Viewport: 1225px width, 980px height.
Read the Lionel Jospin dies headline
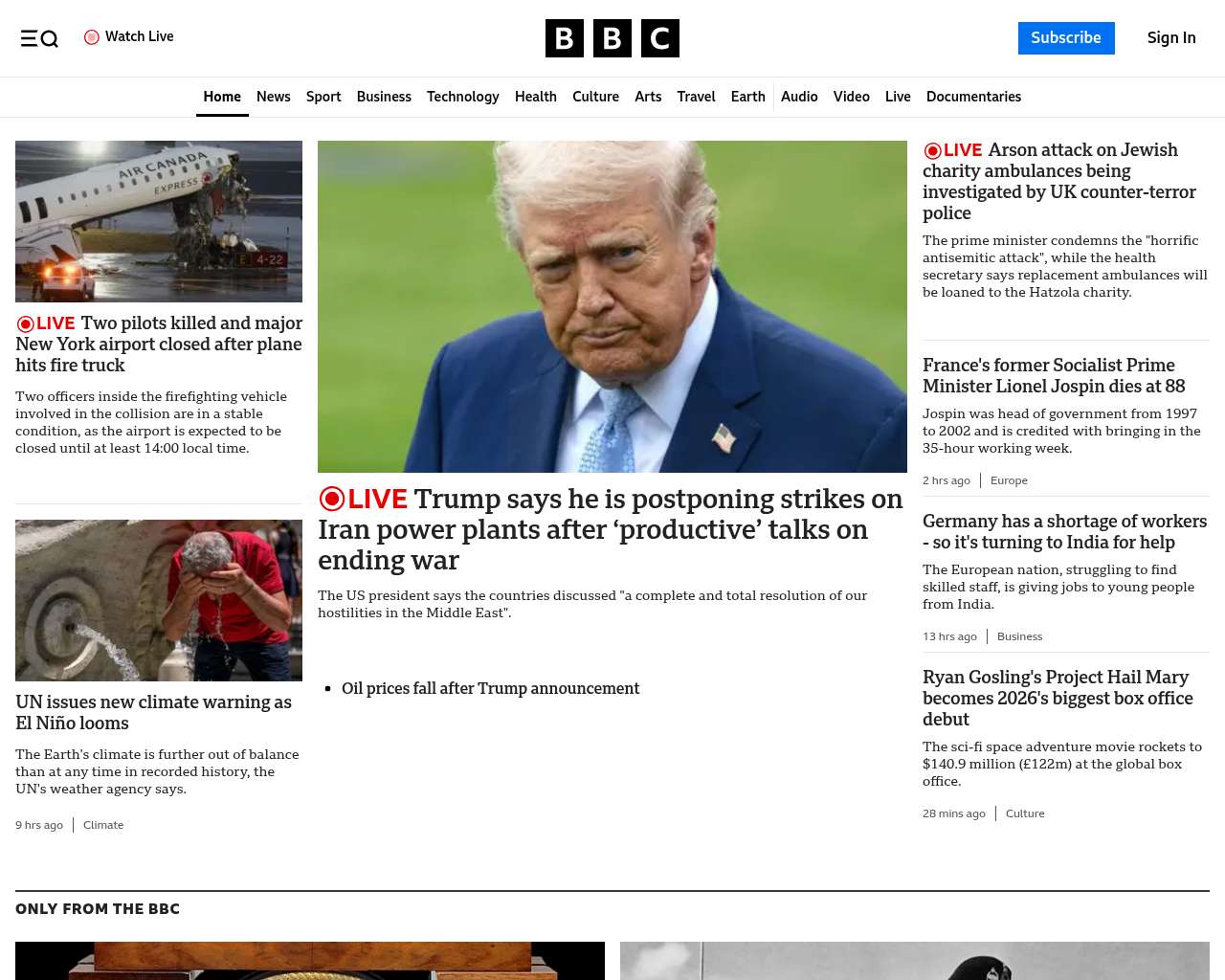click(x=1054, y=376)
